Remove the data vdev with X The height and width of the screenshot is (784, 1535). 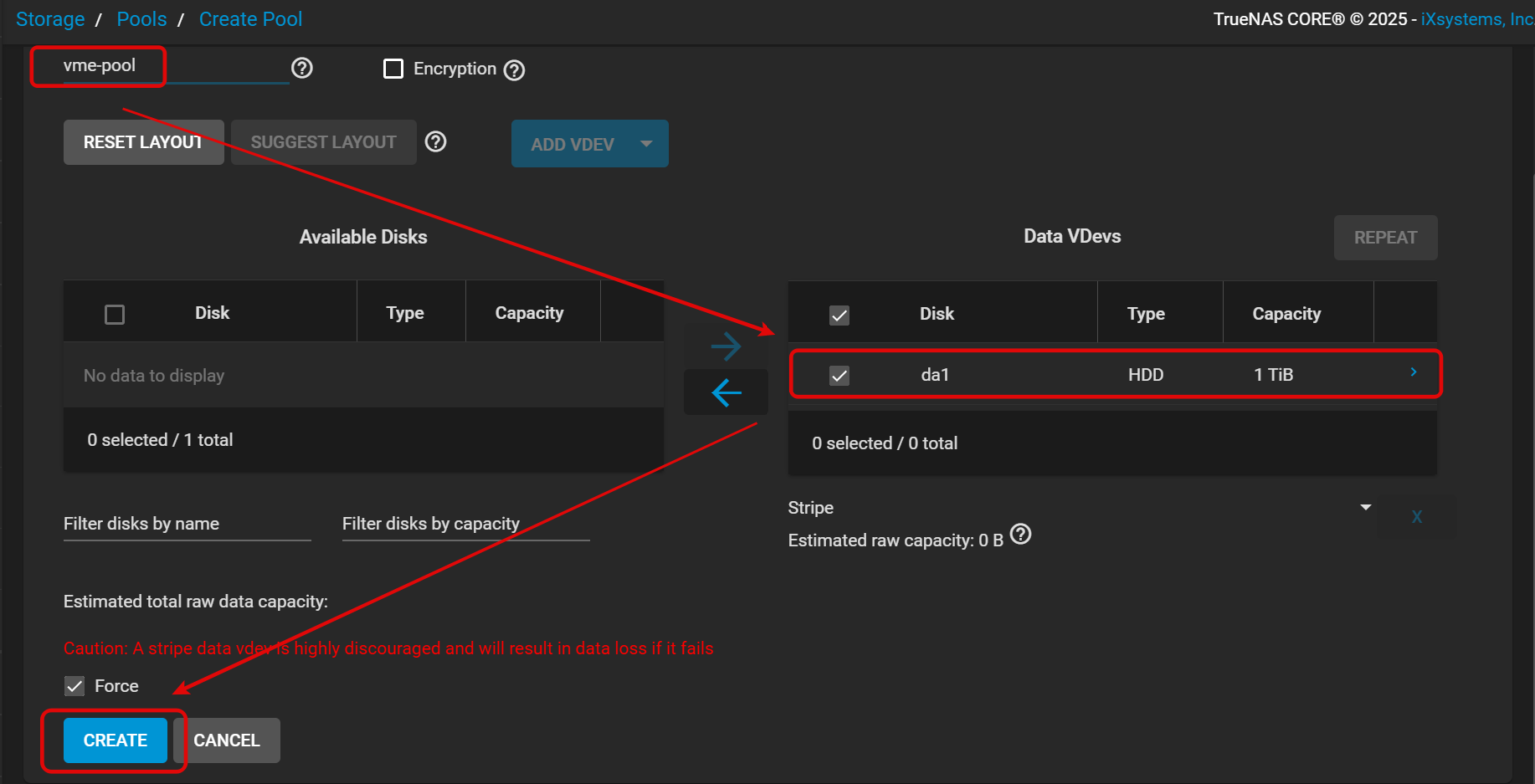pyautogui.click(x=1416, y=517)
